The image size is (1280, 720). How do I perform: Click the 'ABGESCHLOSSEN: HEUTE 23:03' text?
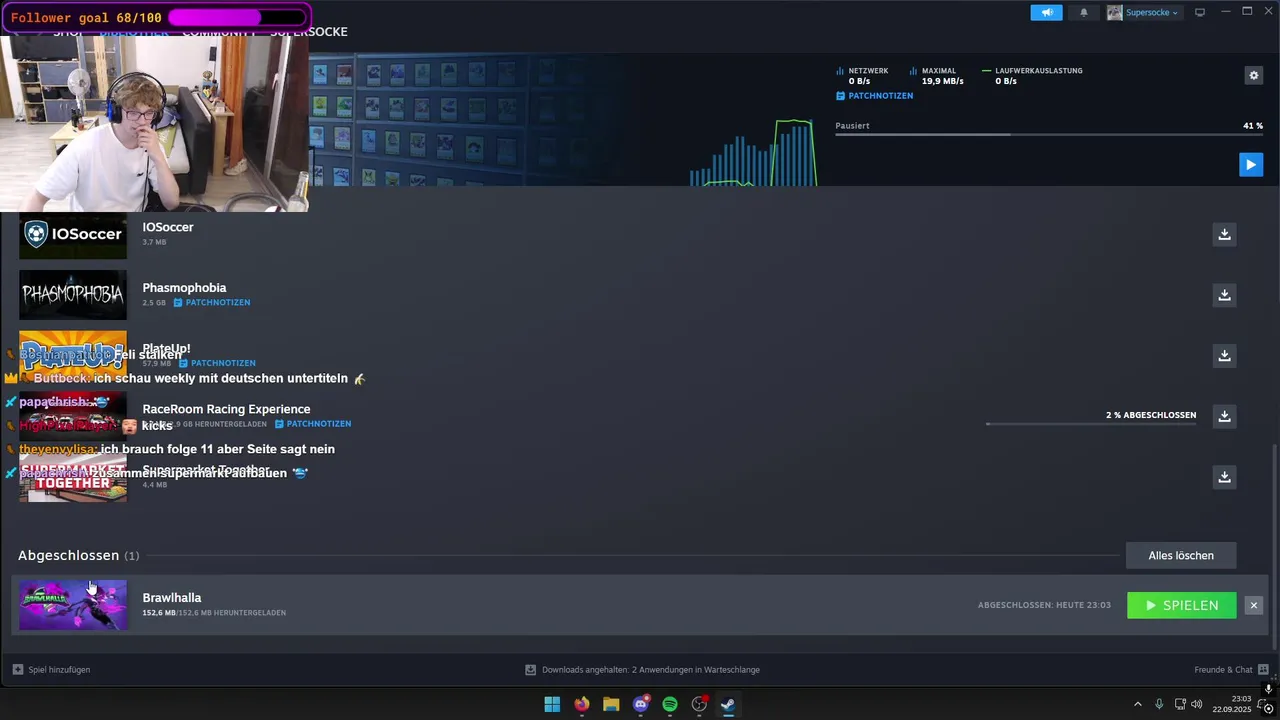[x=1044, y=605]
